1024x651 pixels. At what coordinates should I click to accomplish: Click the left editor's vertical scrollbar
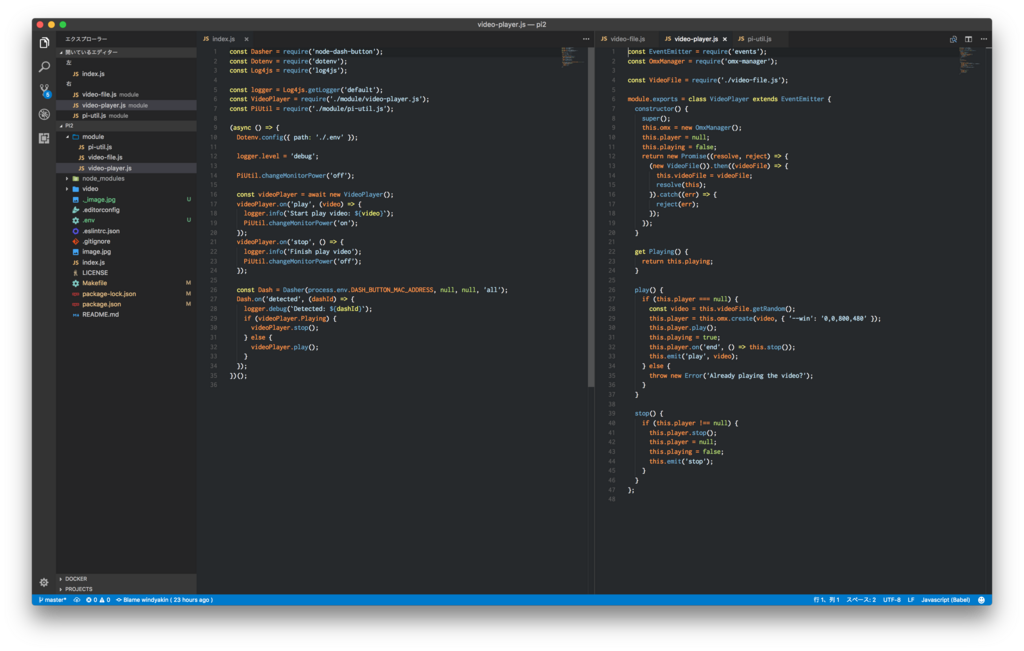pos(591,217)
